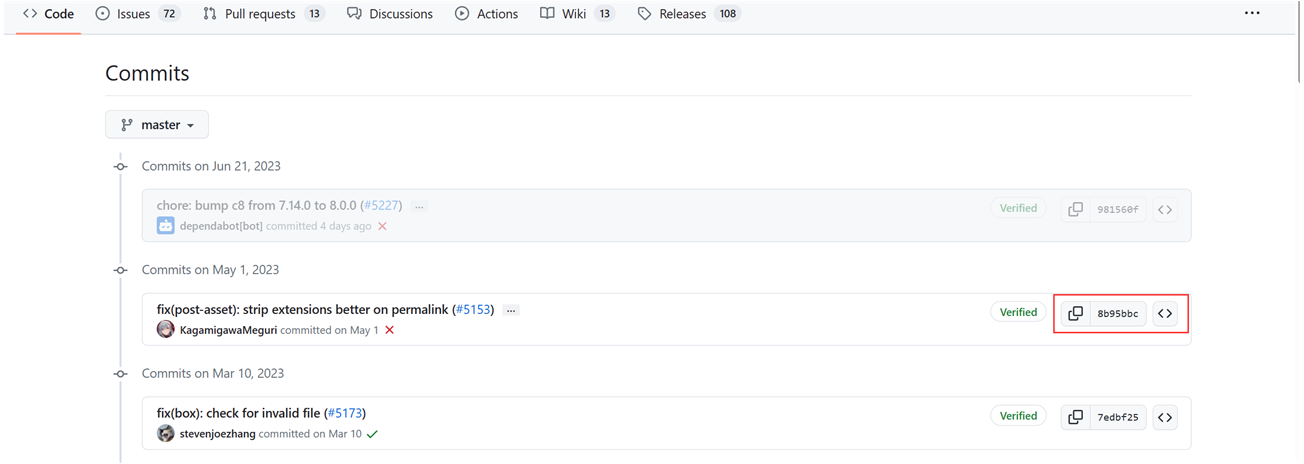
Task: Open the Releases tab
Action: pos(684,14)
